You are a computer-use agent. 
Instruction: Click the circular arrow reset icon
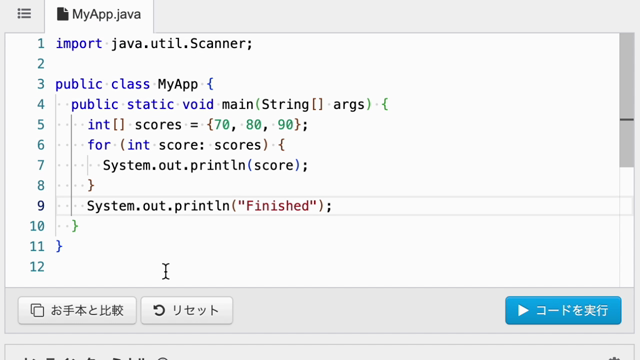(159, 310)
